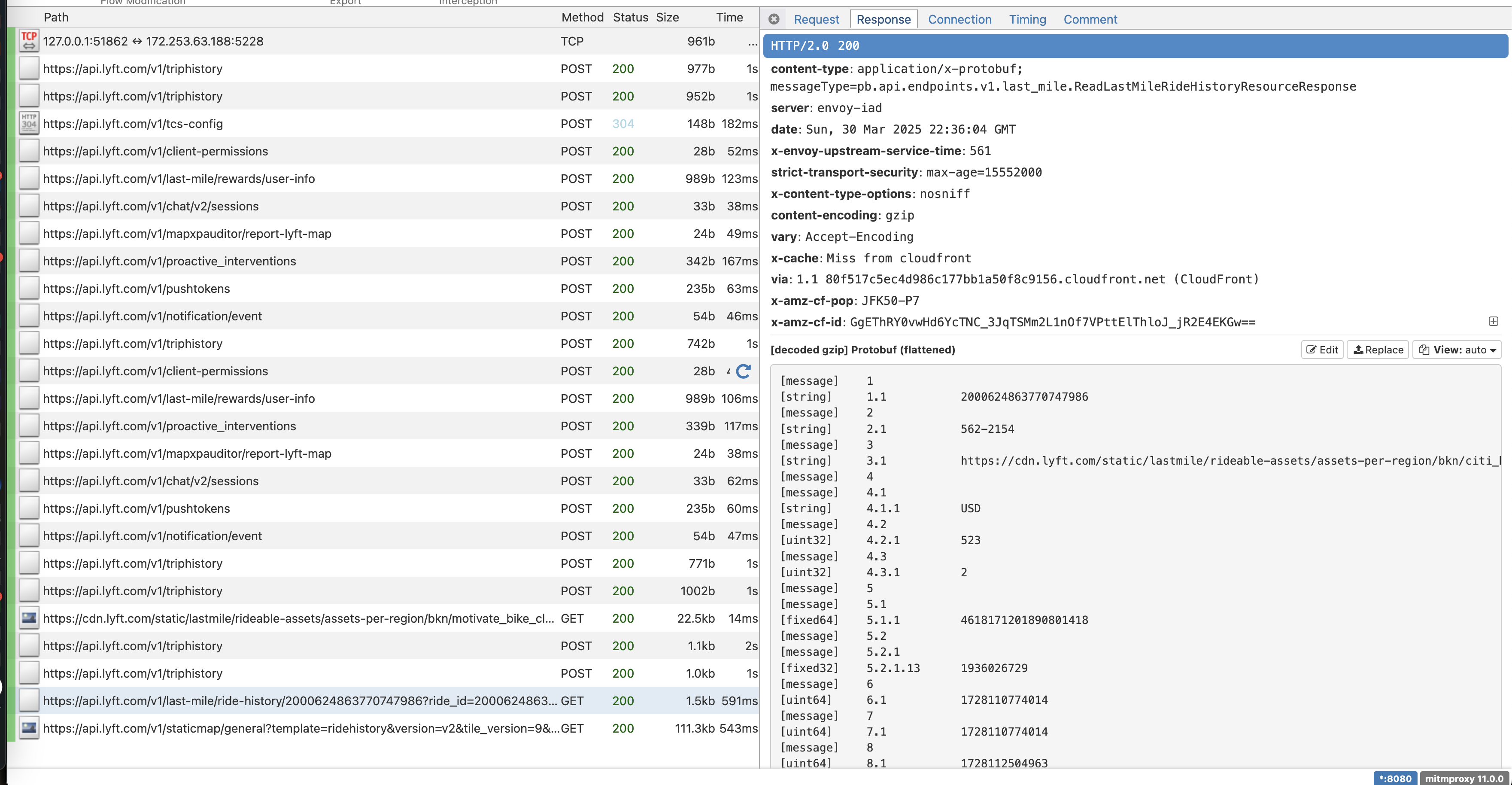Click image icon of motivate_bike cdn request
Image resolution: width=1512 pixels, height=785 pixels.
(x=29, y=618)
